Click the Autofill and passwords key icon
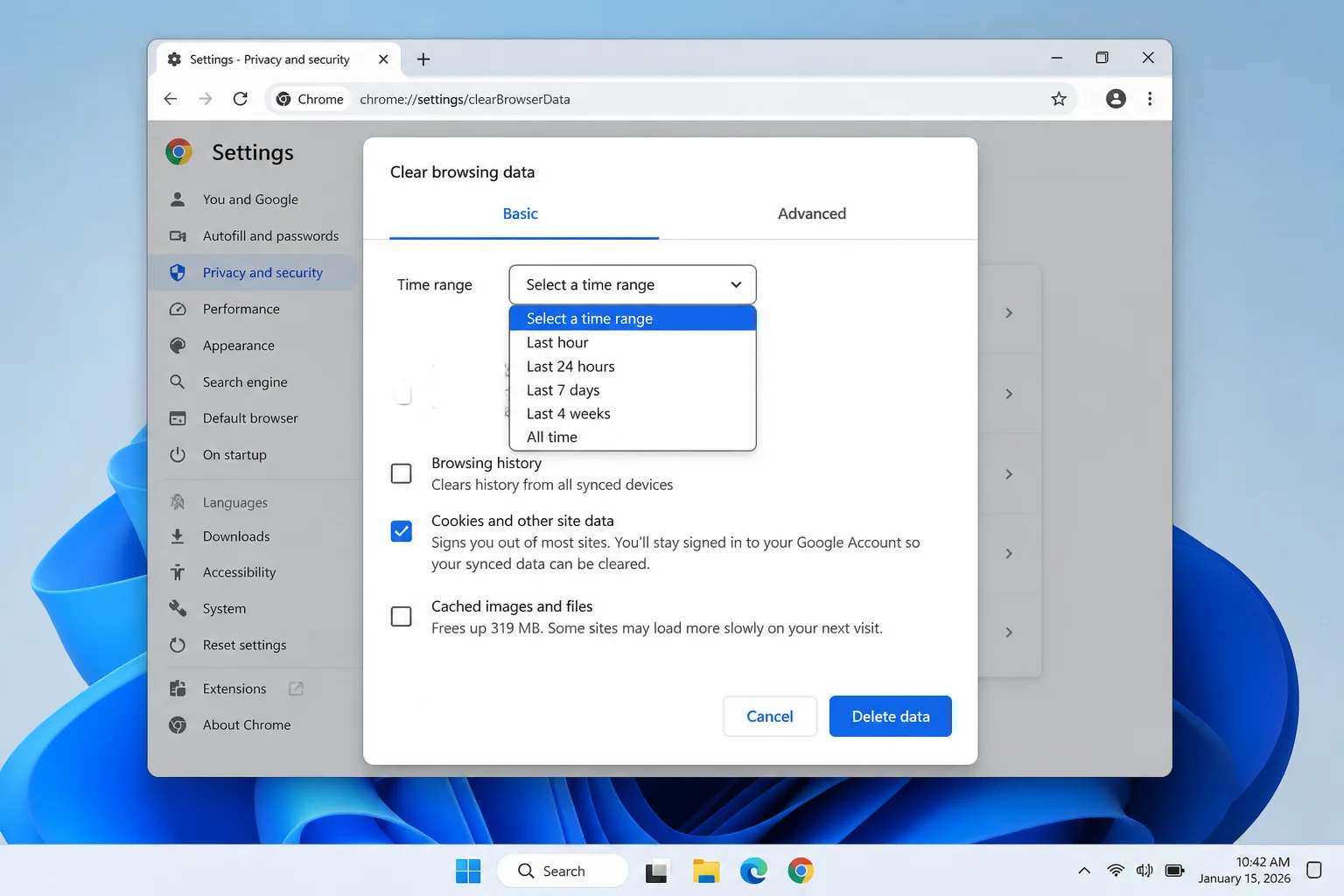The height and width of the screenshot is (896, 1344). (x=178, y=236)
